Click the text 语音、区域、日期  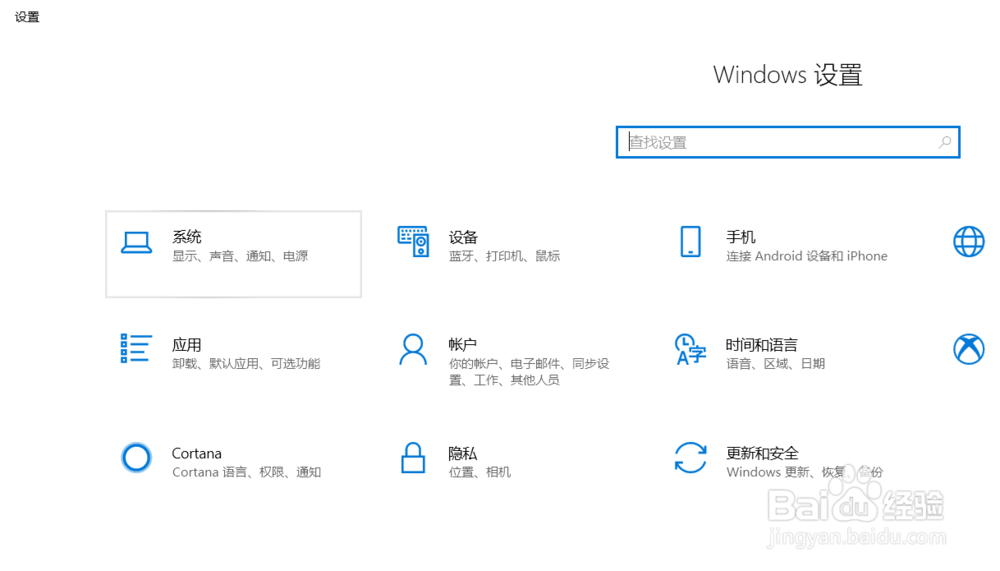776,364
